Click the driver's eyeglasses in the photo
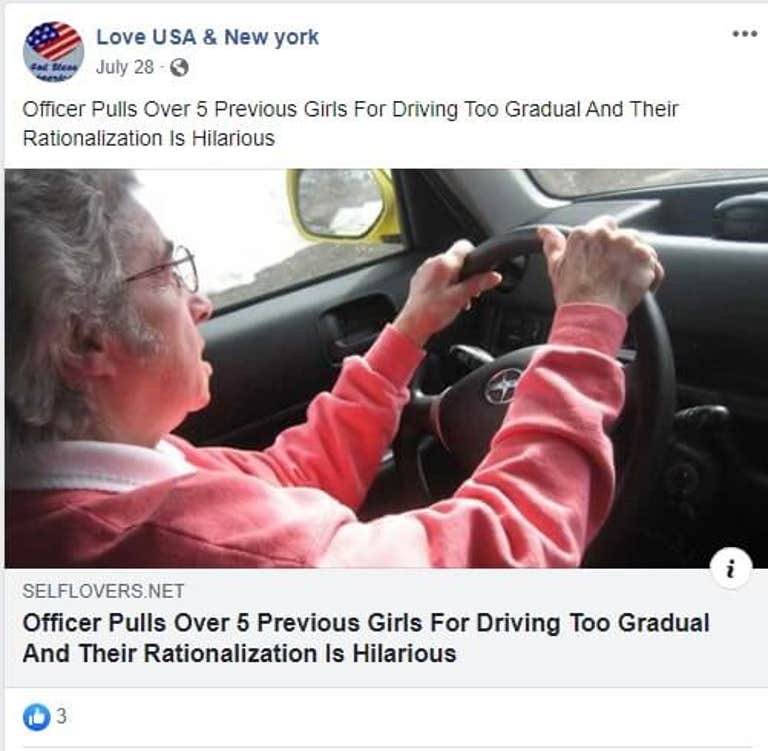Screen dimensions: 768x751 (x=166, y=270)
